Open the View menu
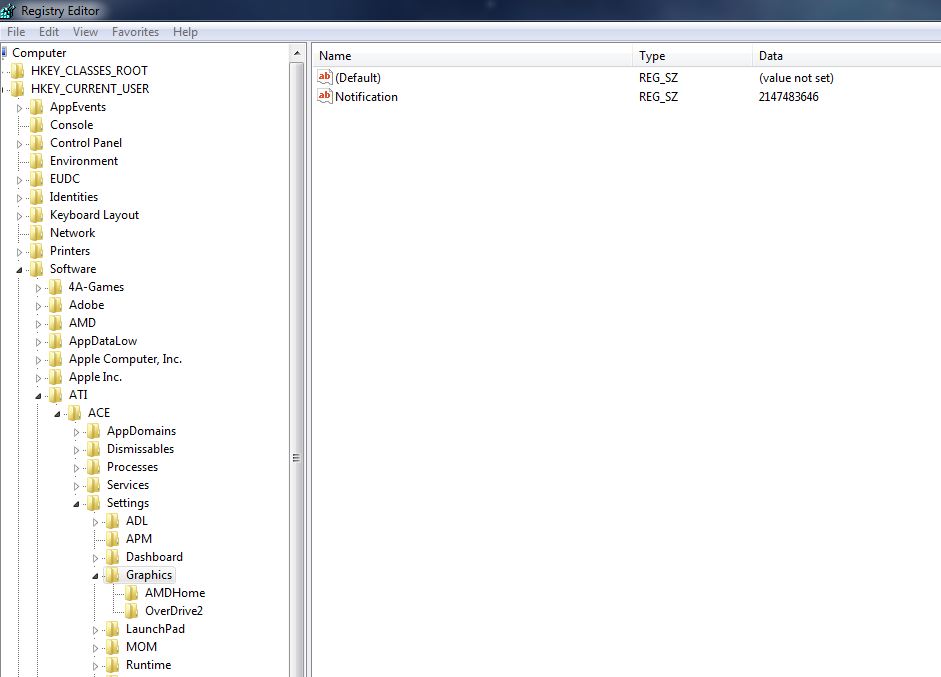 click(85, 32)
